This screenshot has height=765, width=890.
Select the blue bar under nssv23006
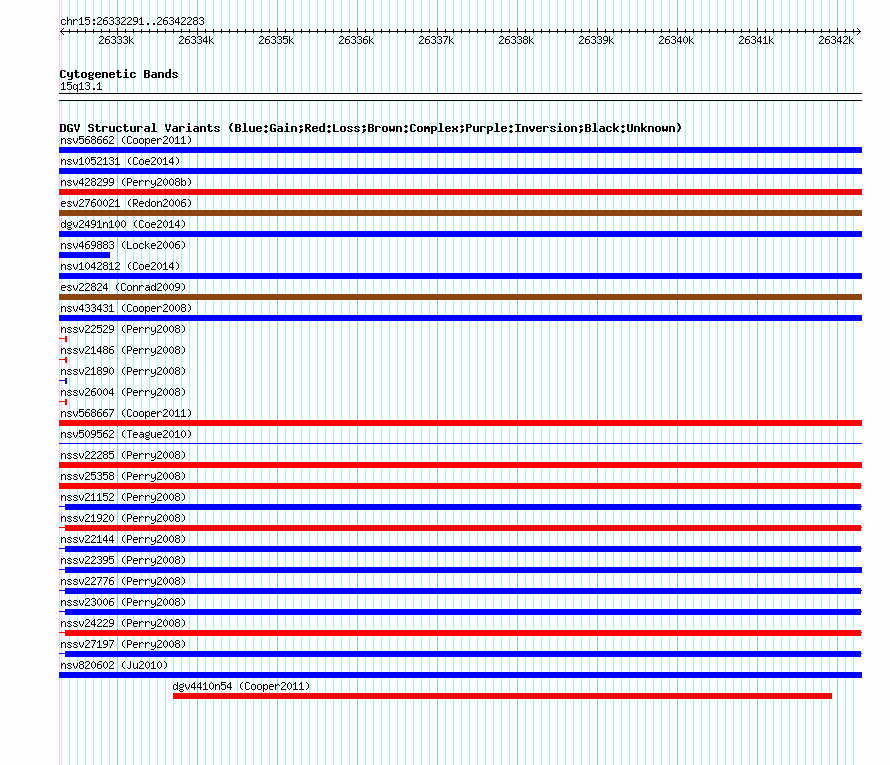460,612
